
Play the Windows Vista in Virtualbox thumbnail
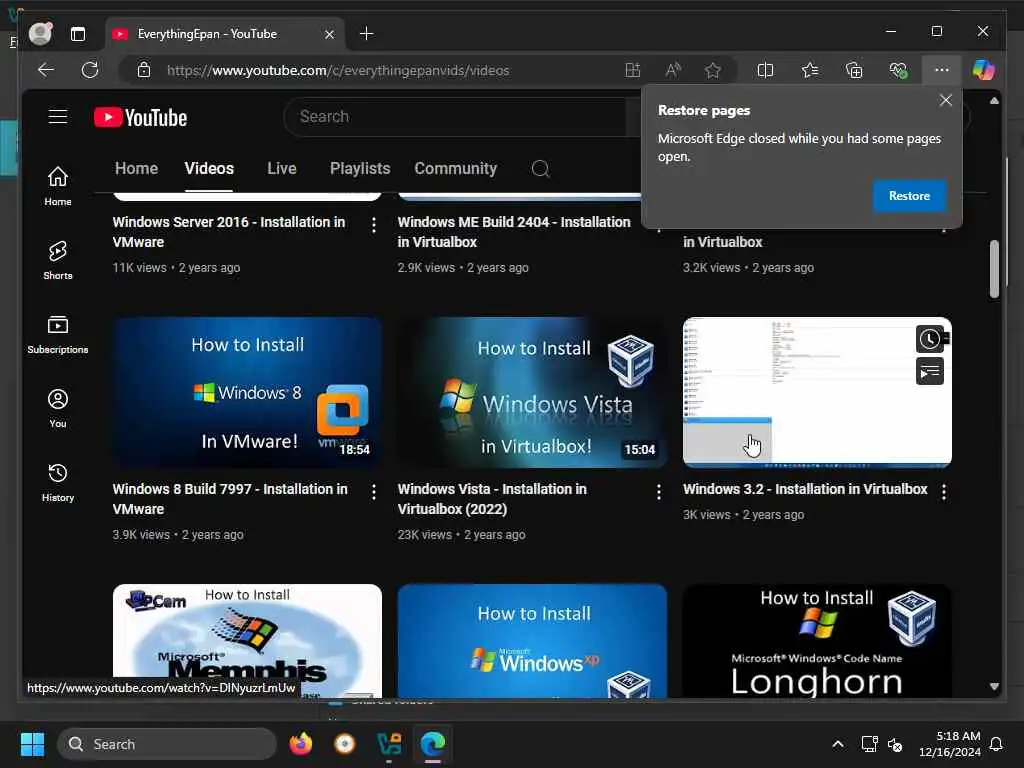(532, 392)
